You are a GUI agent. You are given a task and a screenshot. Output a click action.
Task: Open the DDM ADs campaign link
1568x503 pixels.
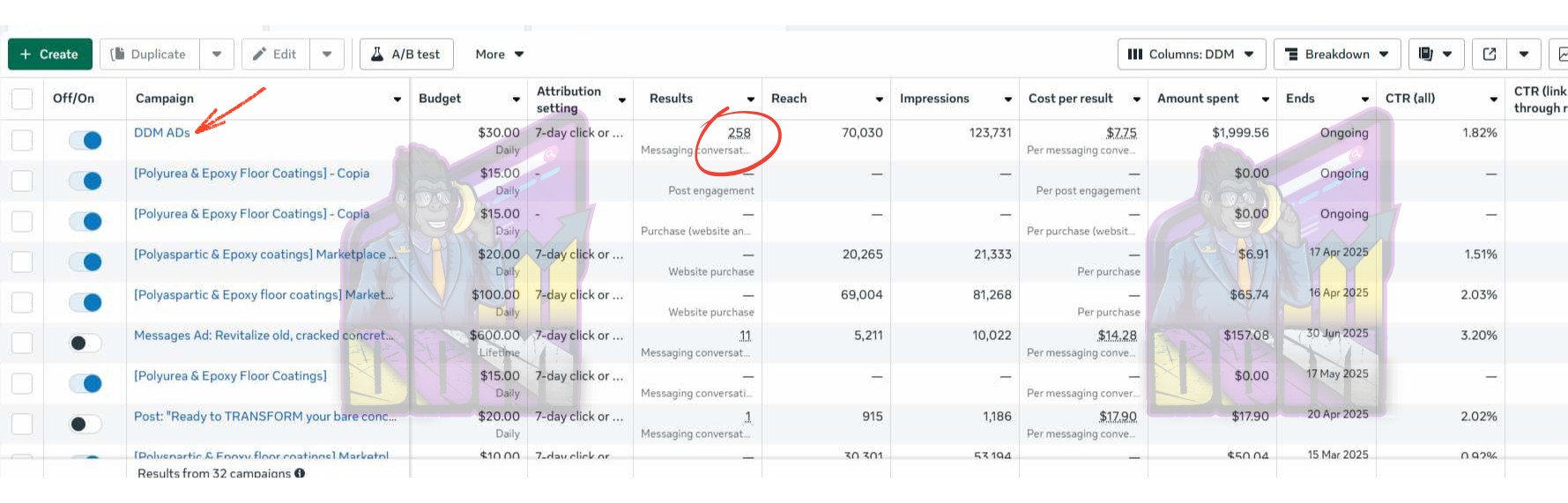click(161, 133)
